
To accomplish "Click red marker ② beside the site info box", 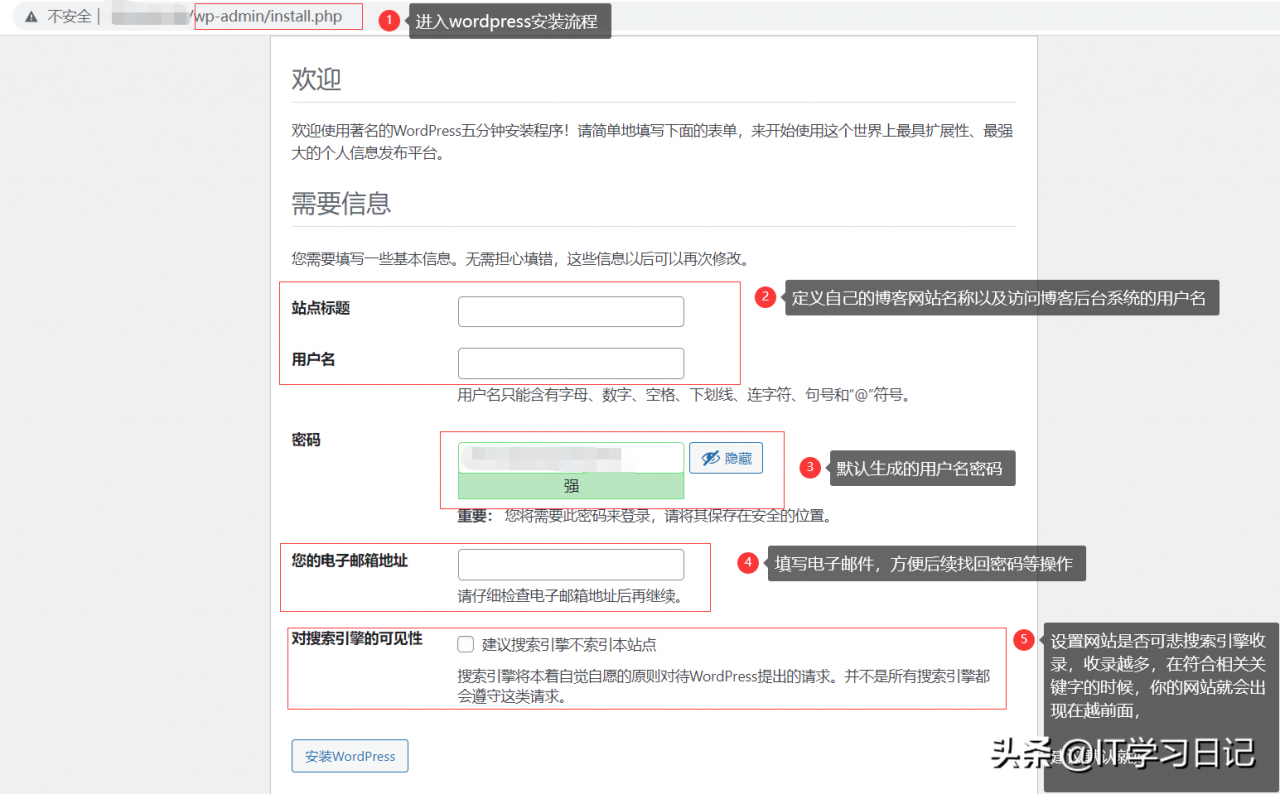I will [x=765, y=296].
